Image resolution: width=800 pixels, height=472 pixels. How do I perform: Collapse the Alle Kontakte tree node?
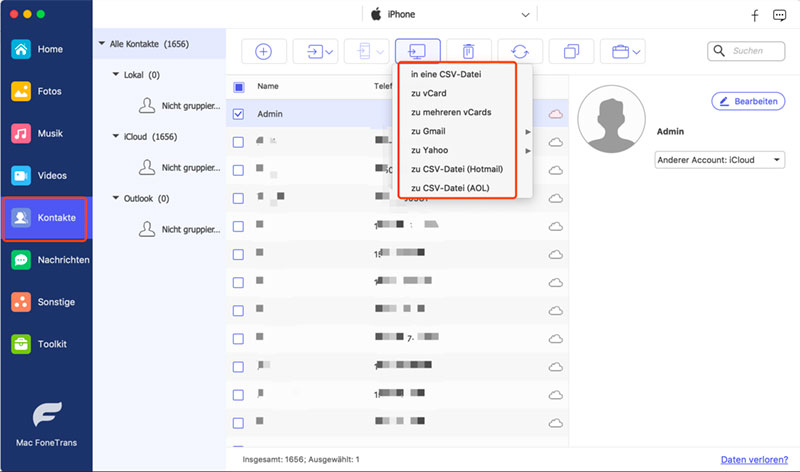point(102,44)
